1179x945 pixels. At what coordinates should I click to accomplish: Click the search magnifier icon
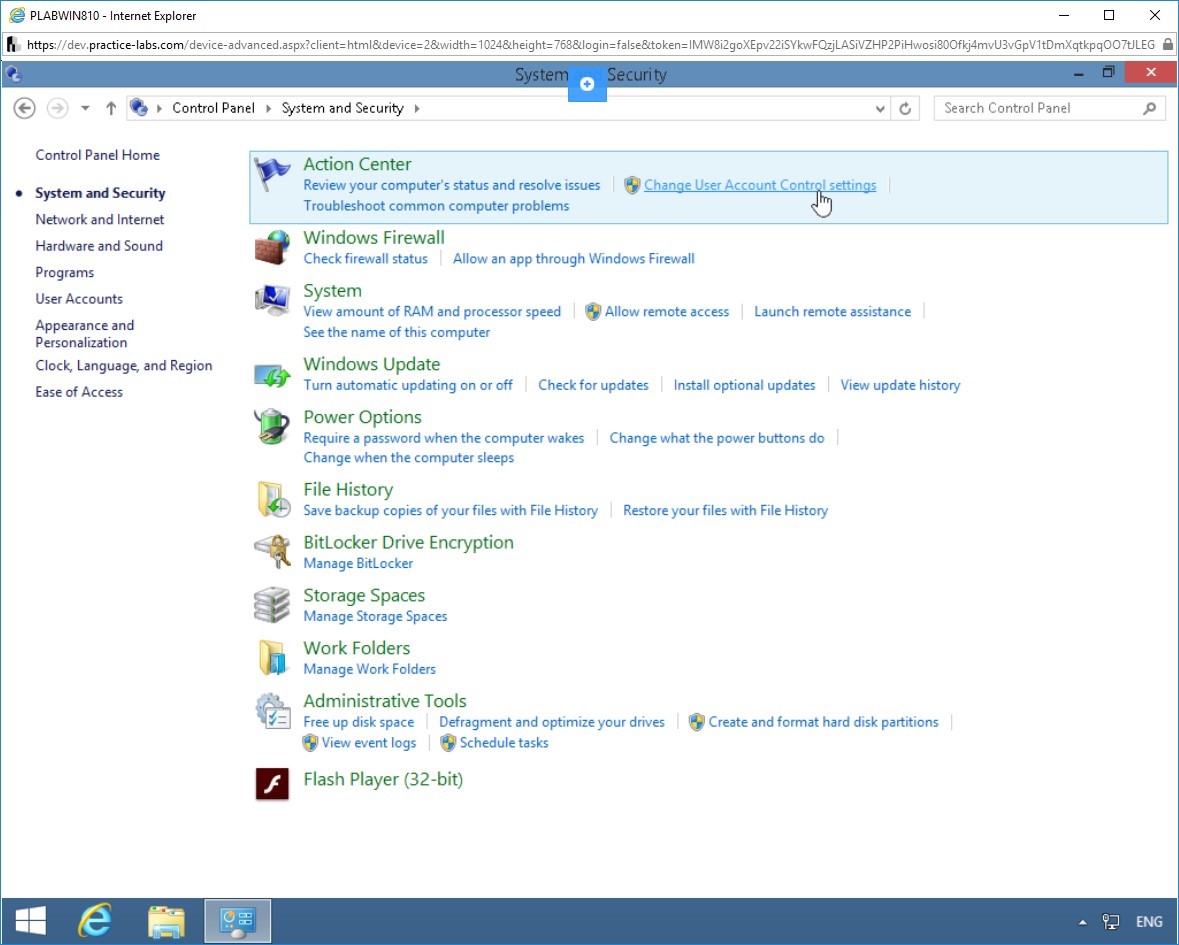coord(1150,108)
